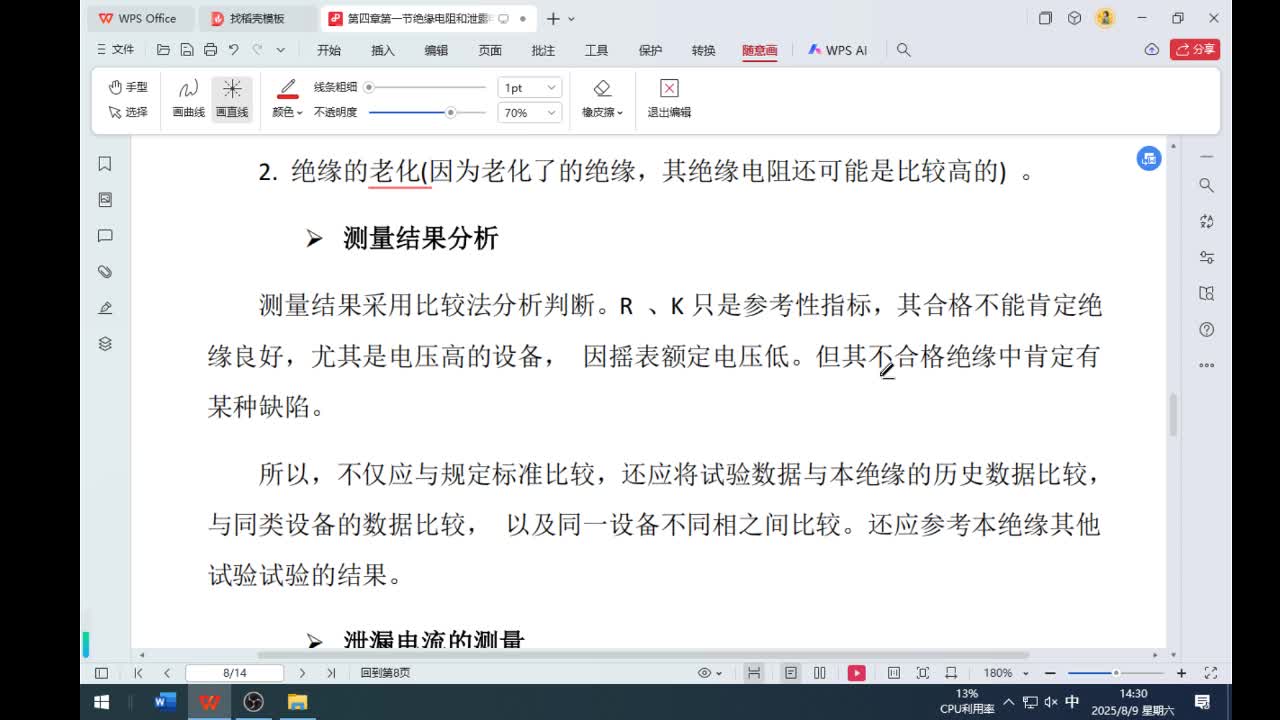Toggle single page view mode

[x=791, y=673]
